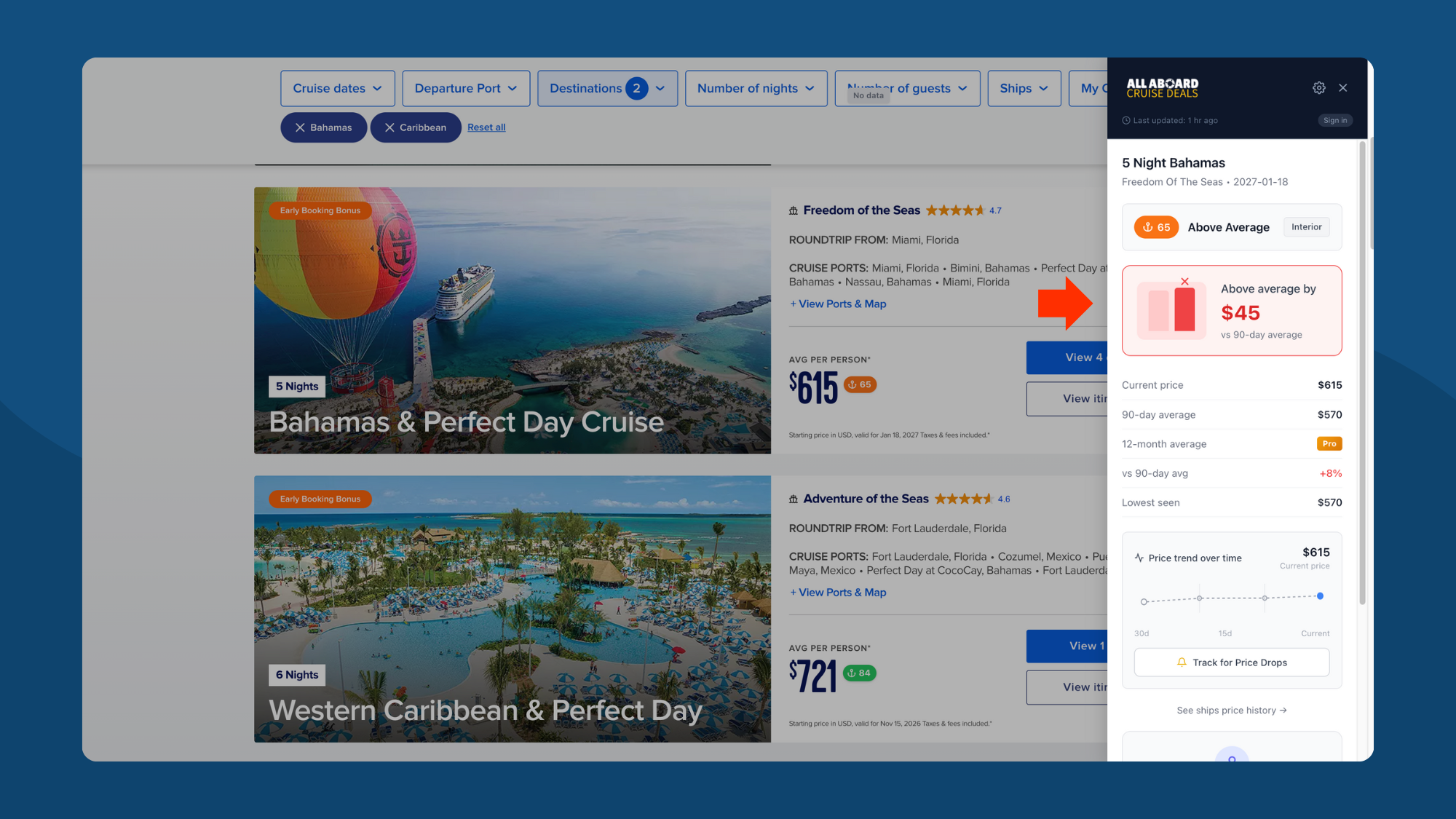Open the Ships filter menu

pyautogui.click(x=1024, y=88)
